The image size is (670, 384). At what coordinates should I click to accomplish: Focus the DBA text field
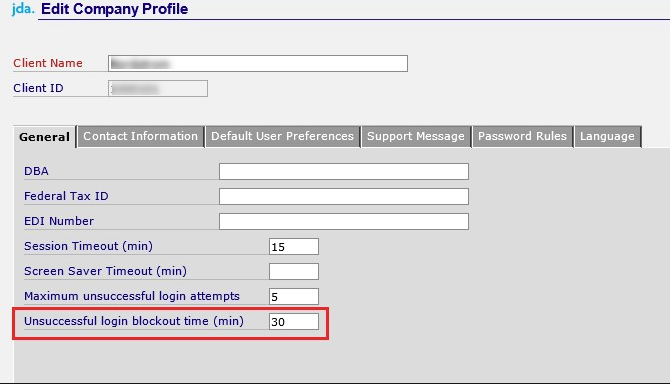(344, 171)
